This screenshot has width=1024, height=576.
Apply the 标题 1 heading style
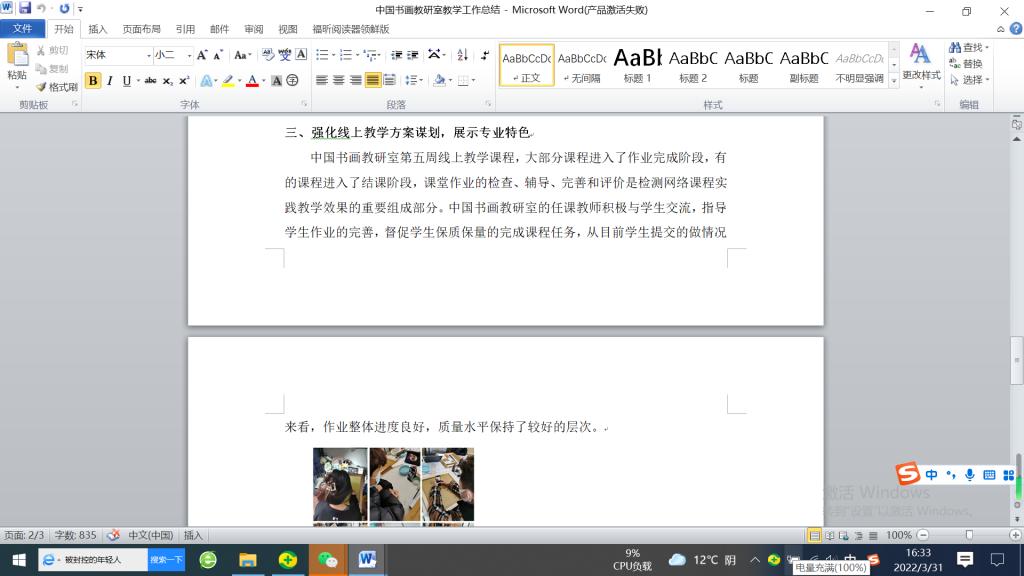(637, 65)
